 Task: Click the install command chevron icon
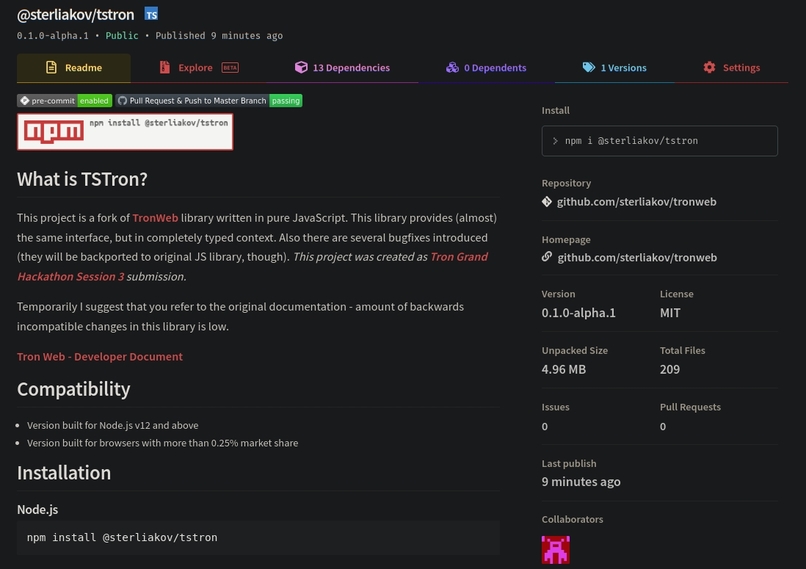tap(555, 141)
